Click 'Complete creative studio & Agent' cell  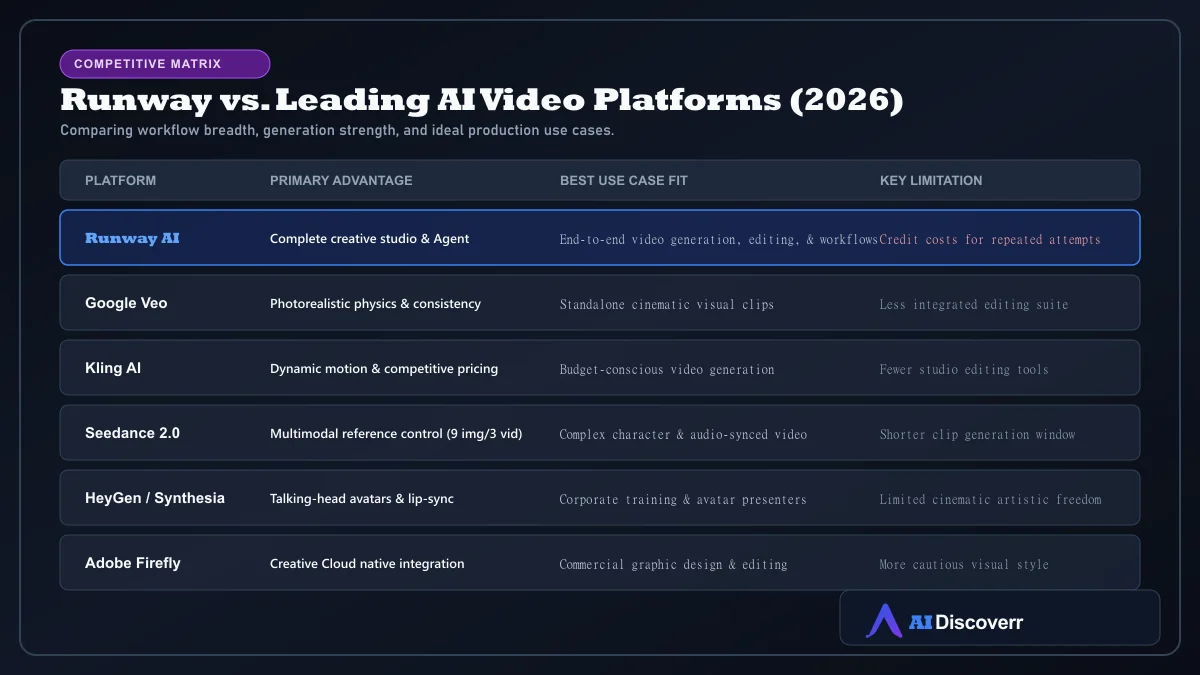(369, 239)
